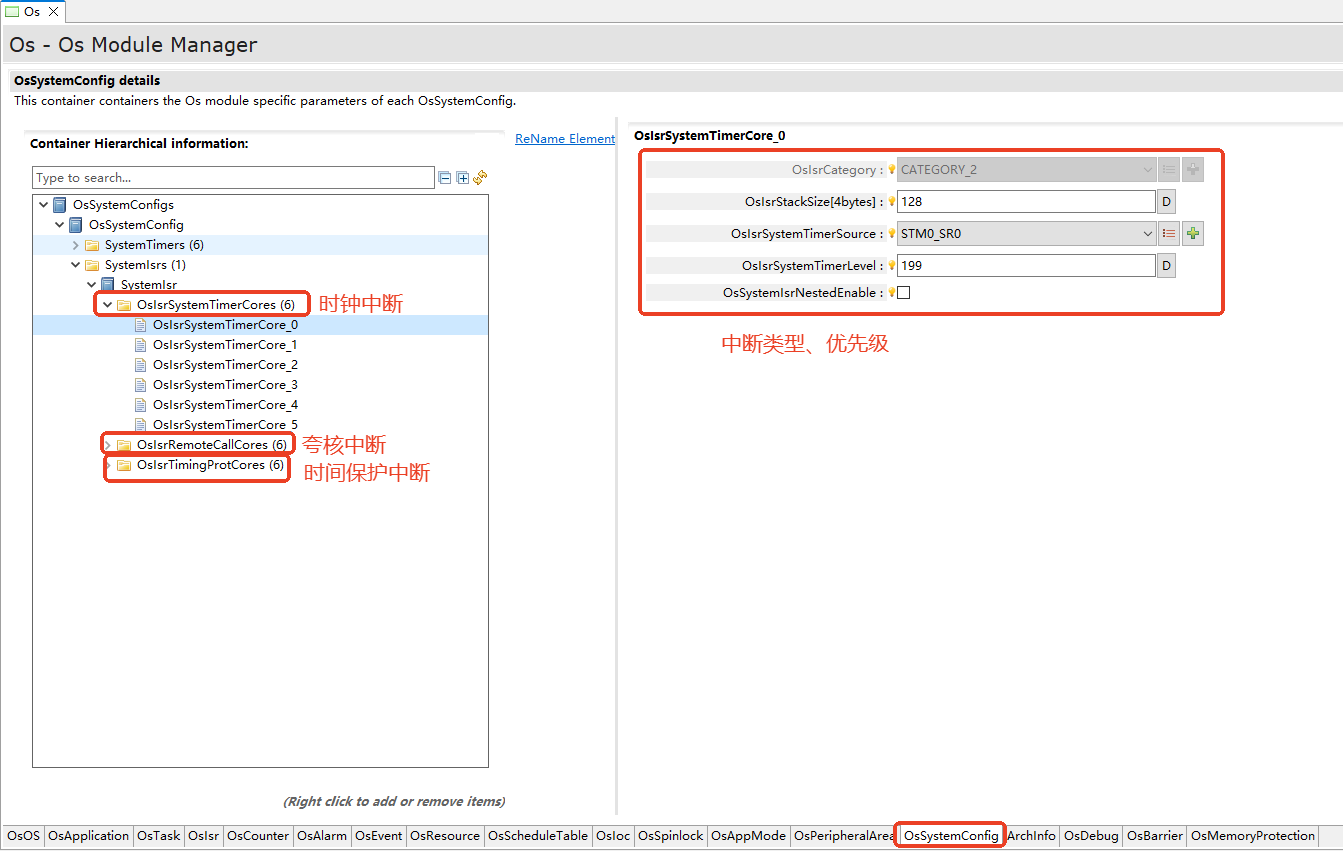Click the OsIsrRemoteCallCores folder icon
The height and width of the screenshot is (851, 1343).
tap(124, 445)
